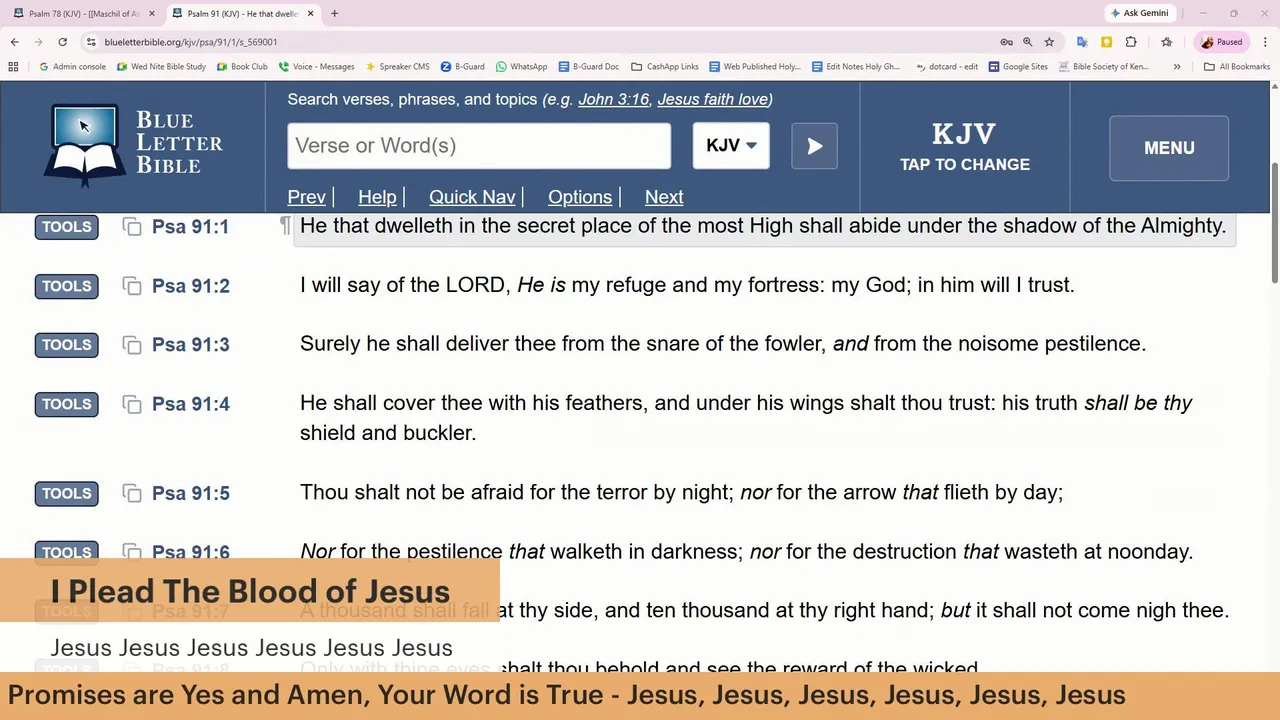Expand the bookmarks overflow chevron
1280x720 pixels.
tap(1177, 67)
